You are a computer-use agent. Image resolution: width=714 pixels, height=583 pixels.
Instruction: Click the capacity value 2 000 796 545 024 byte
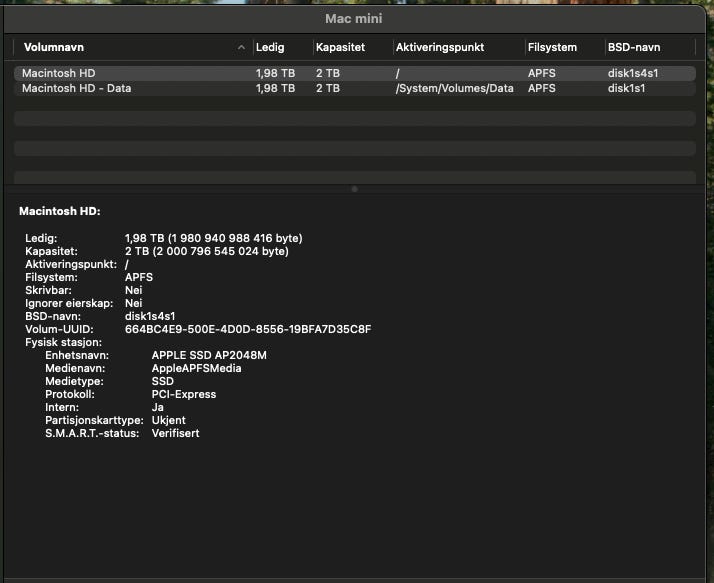click(x=207, y=251)
